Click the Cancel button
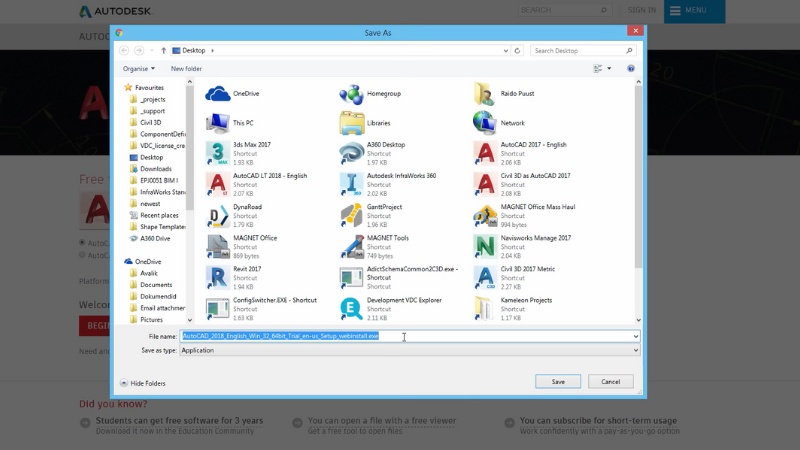 coord(611,382)
